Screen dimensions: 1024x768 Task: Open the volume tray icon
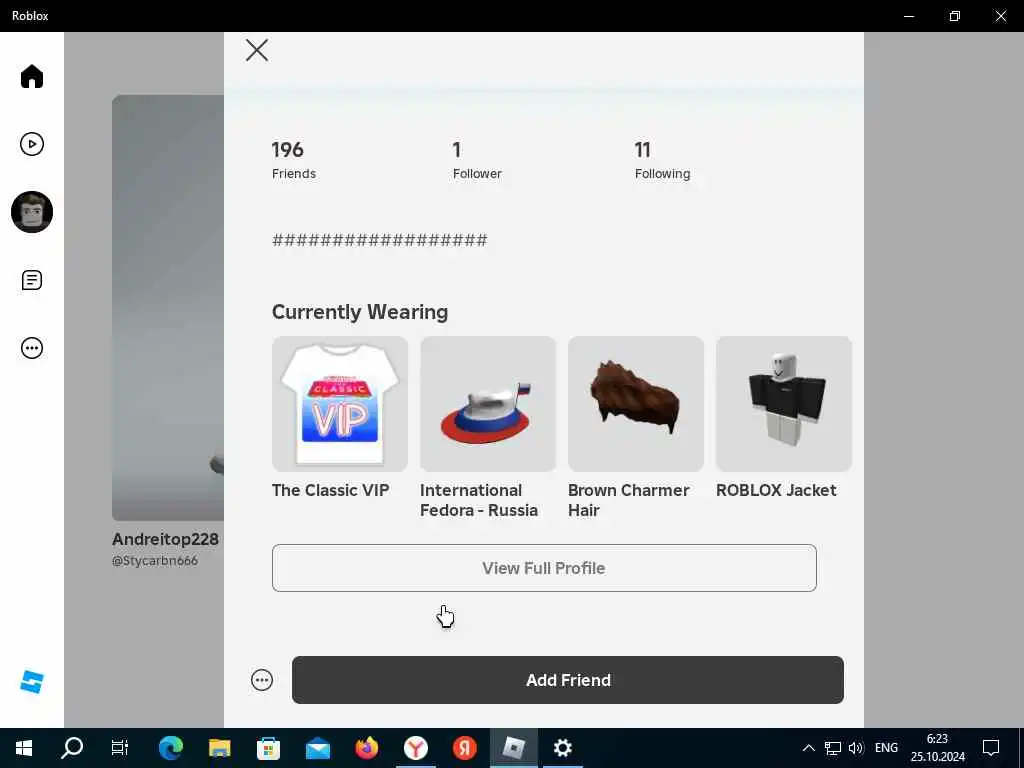(x=856, y=748)
